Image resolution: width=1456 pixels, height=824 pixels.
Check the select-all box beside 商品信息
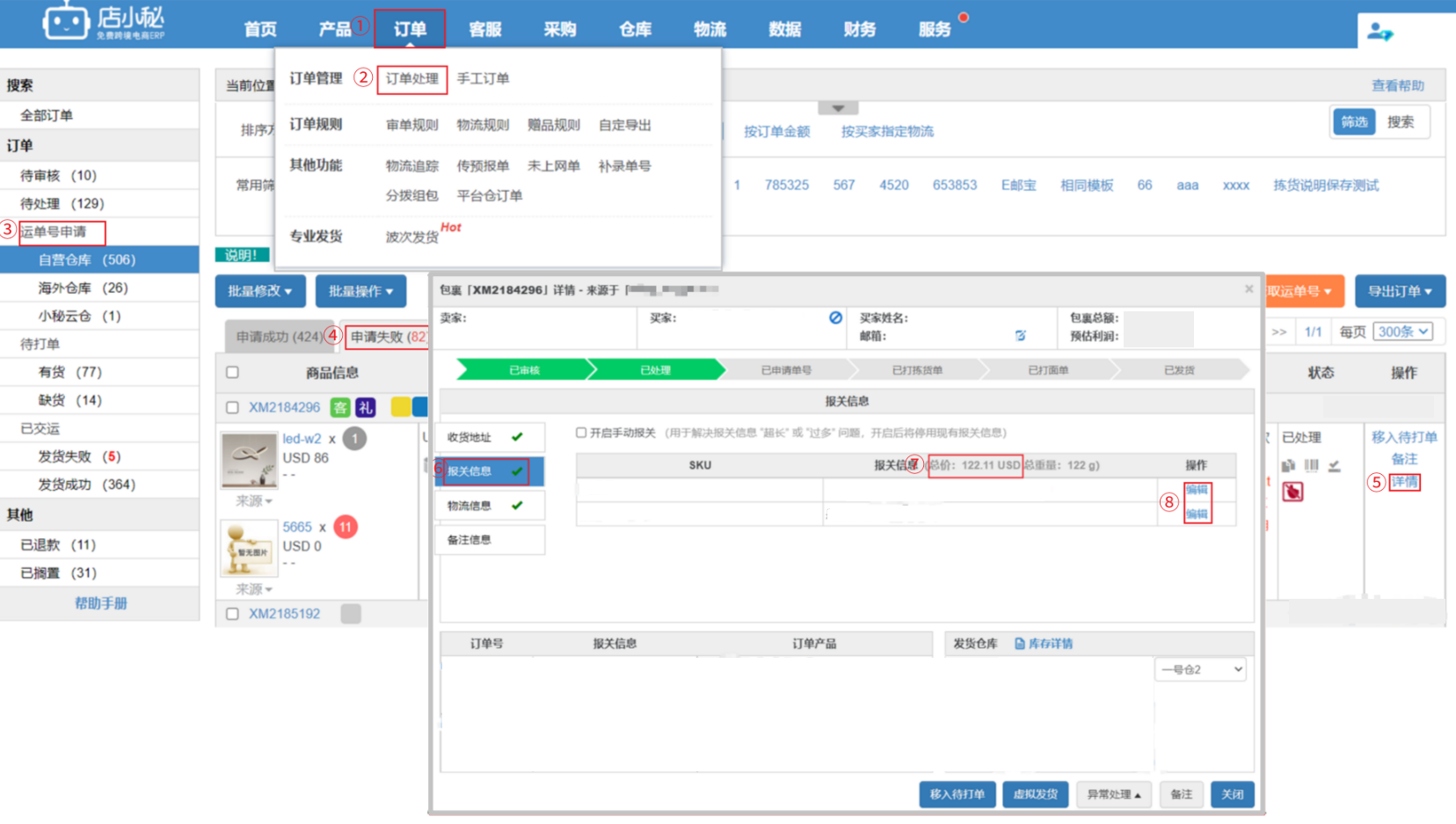click(x=232, y=372)
